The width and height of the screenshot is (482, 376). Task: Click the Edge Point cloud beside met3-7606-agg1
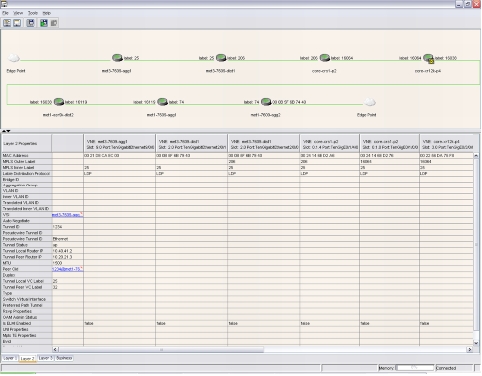14,58
